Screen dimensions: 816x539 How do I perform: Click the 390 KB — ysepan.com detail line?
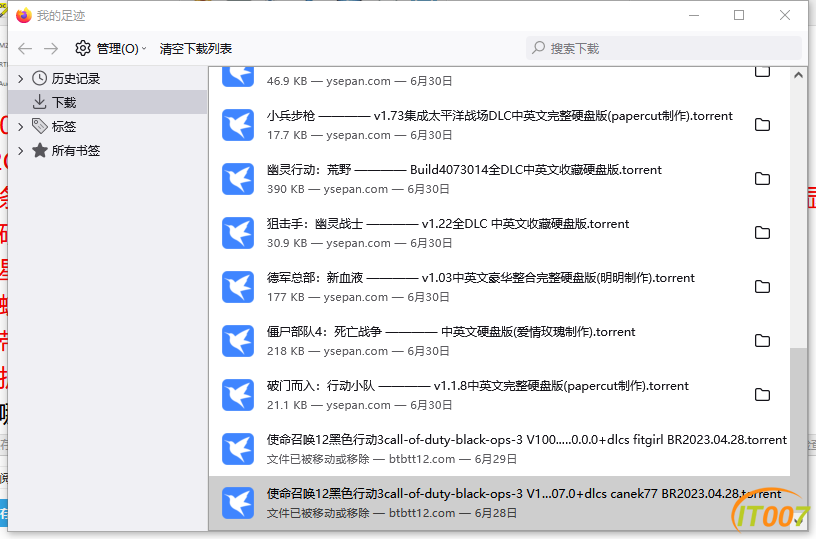[x=358, y=189]
